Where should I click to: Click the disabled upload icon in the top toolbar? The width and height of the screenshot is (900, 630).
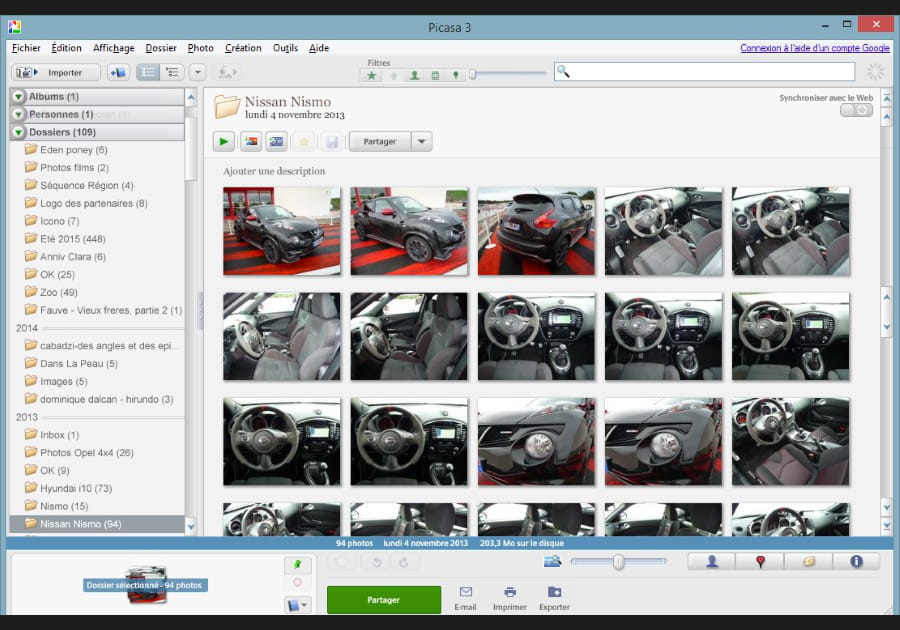click(227, 72)
